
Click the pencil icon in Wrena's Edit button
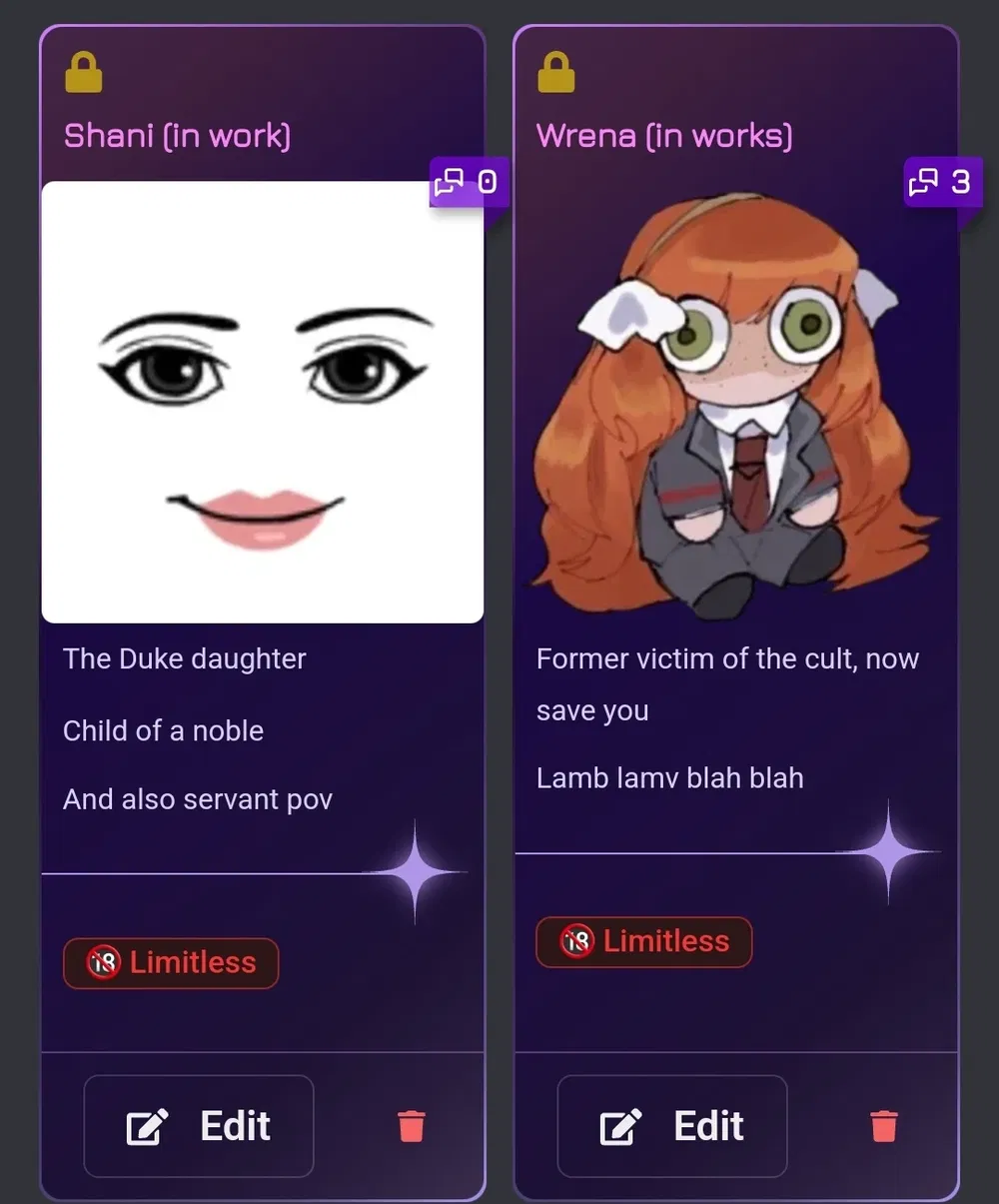tap(620, 1127)
